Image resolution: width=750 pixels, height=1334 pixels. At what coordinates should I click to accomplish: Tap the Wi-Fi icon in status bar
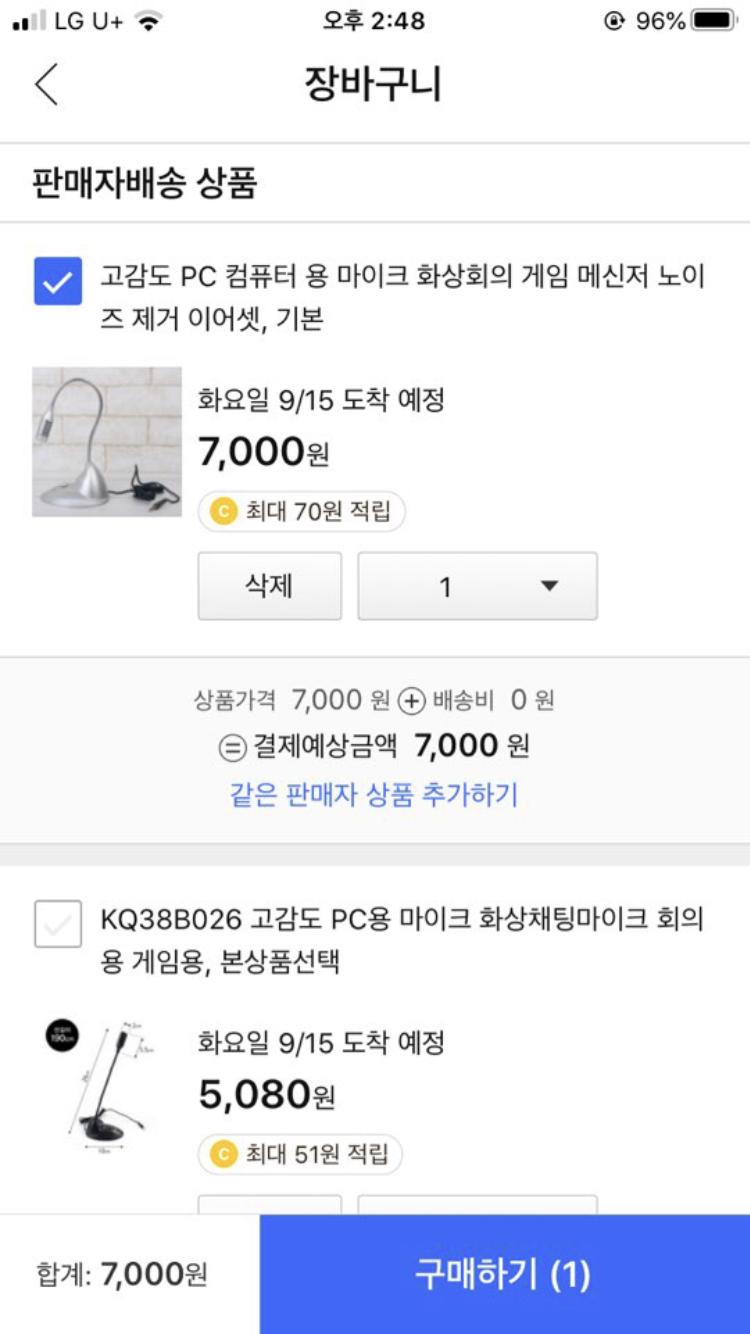149,21
